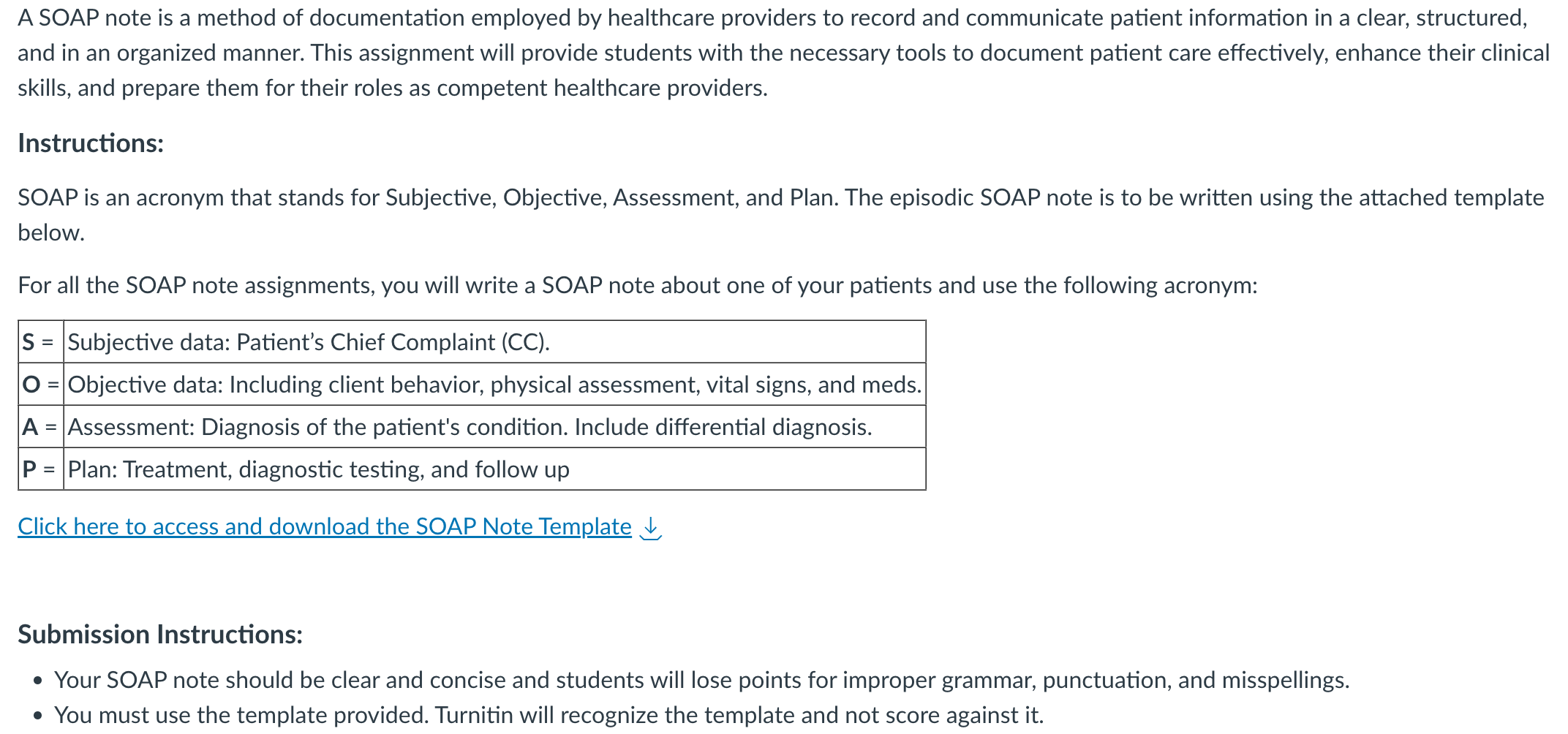Screen dimensions: 1568x734
Task: Click the 'competent healthcare providers' text line
Action: coord(393,88)
